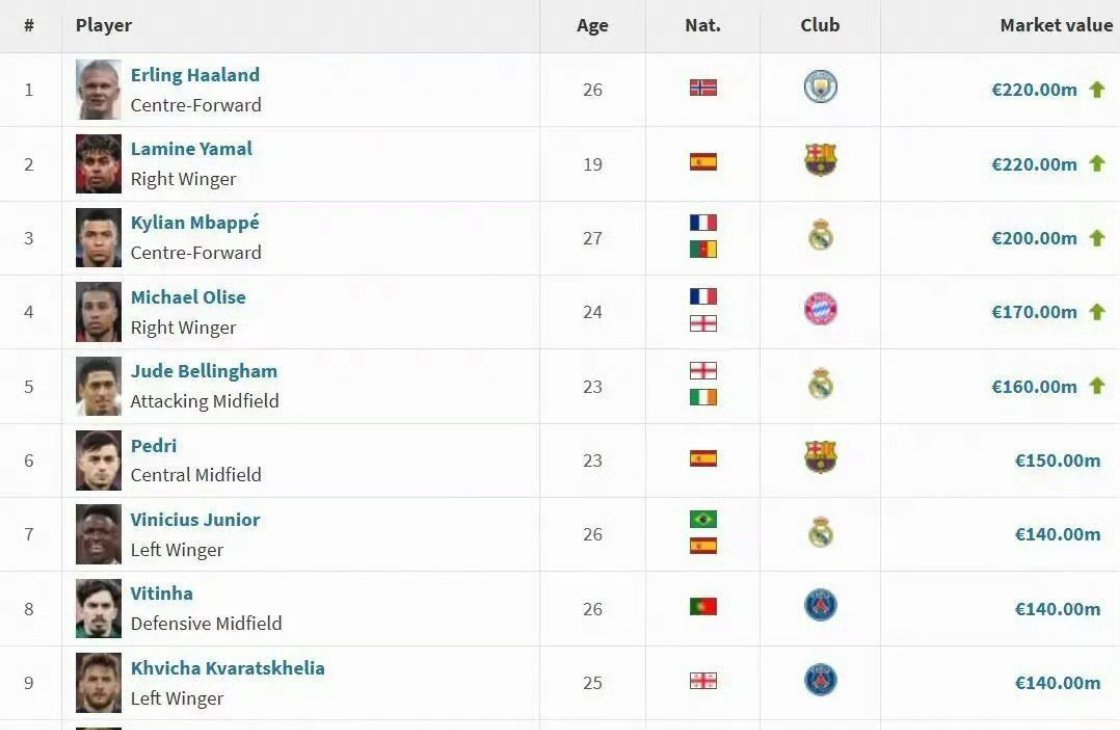Image resolution: width=1120 pixels, height=730 pixels.
Task: Open Jude Bellingham's player name link
Action: 204,371
